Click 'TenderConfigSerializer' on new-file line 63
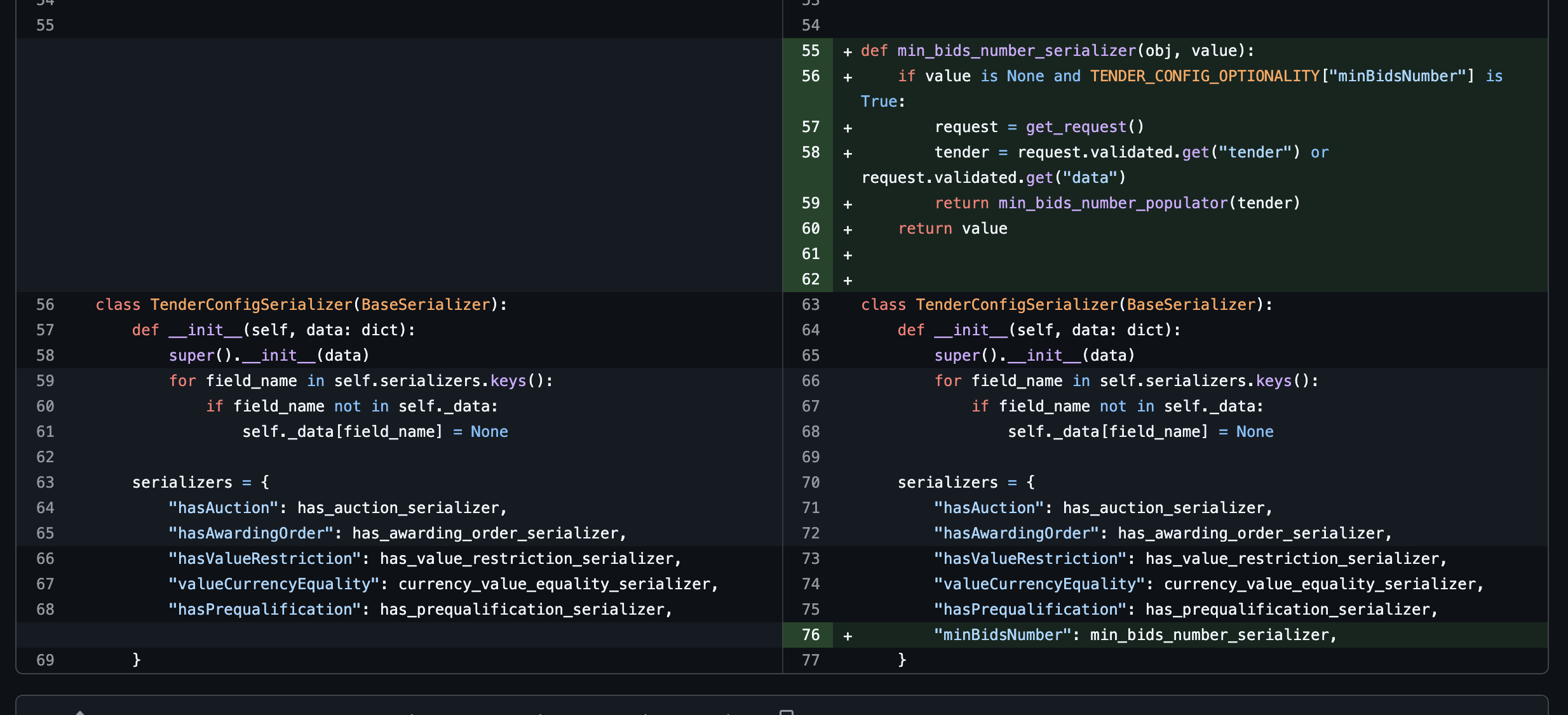The image size is (1568, 715). pos(1017,305)
